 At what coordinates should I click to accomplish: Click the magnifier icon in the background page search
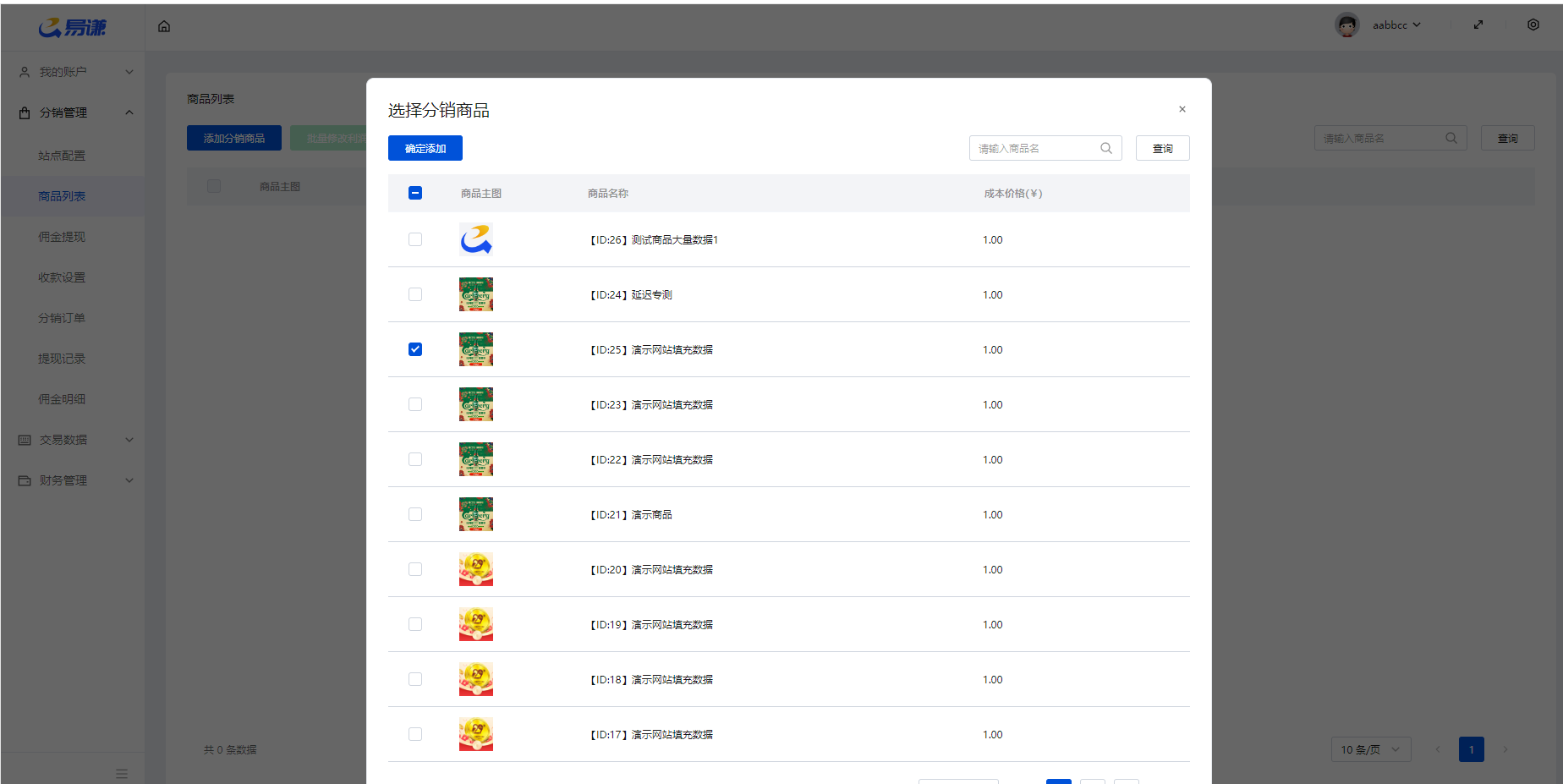click(1451, 138)
